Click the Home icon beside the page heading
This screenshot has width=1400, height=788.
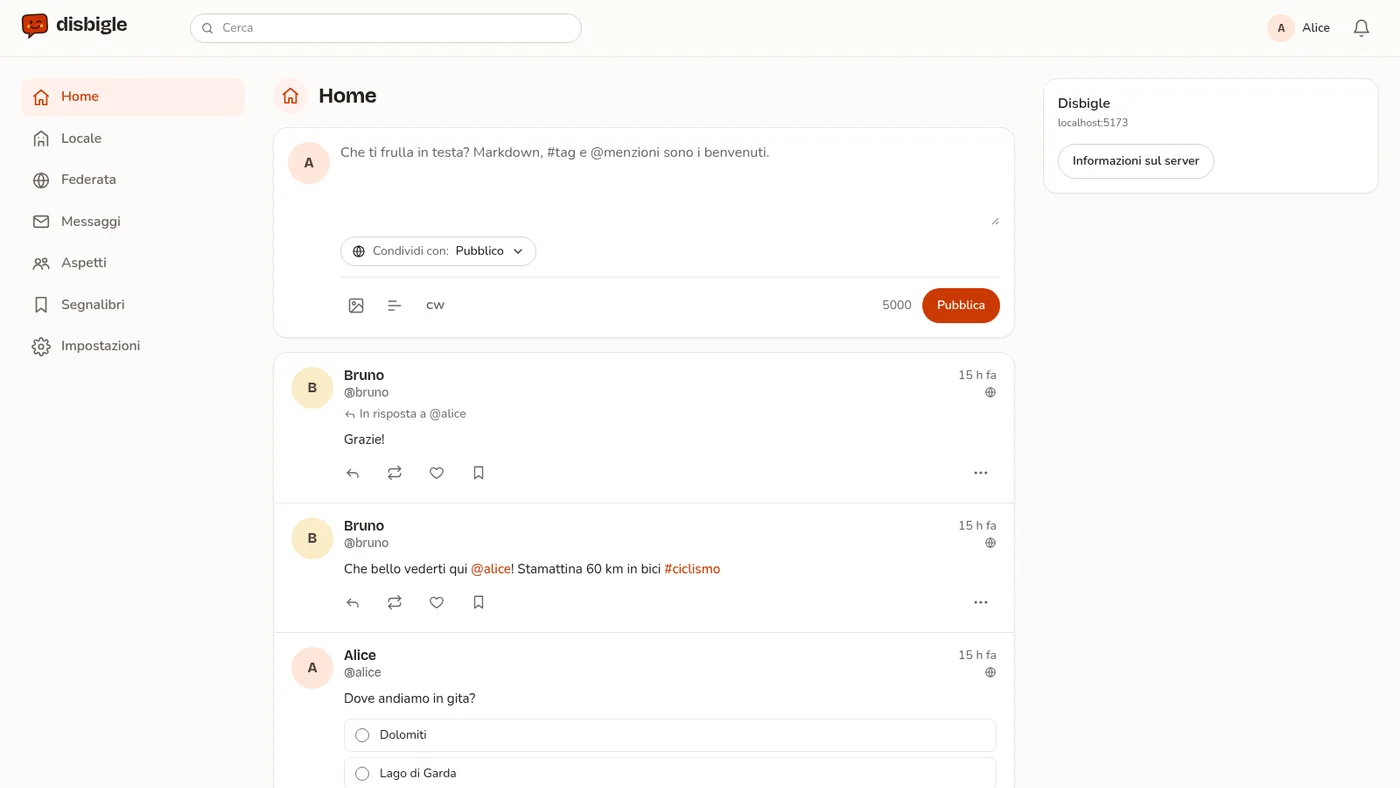tap(291, 96)
